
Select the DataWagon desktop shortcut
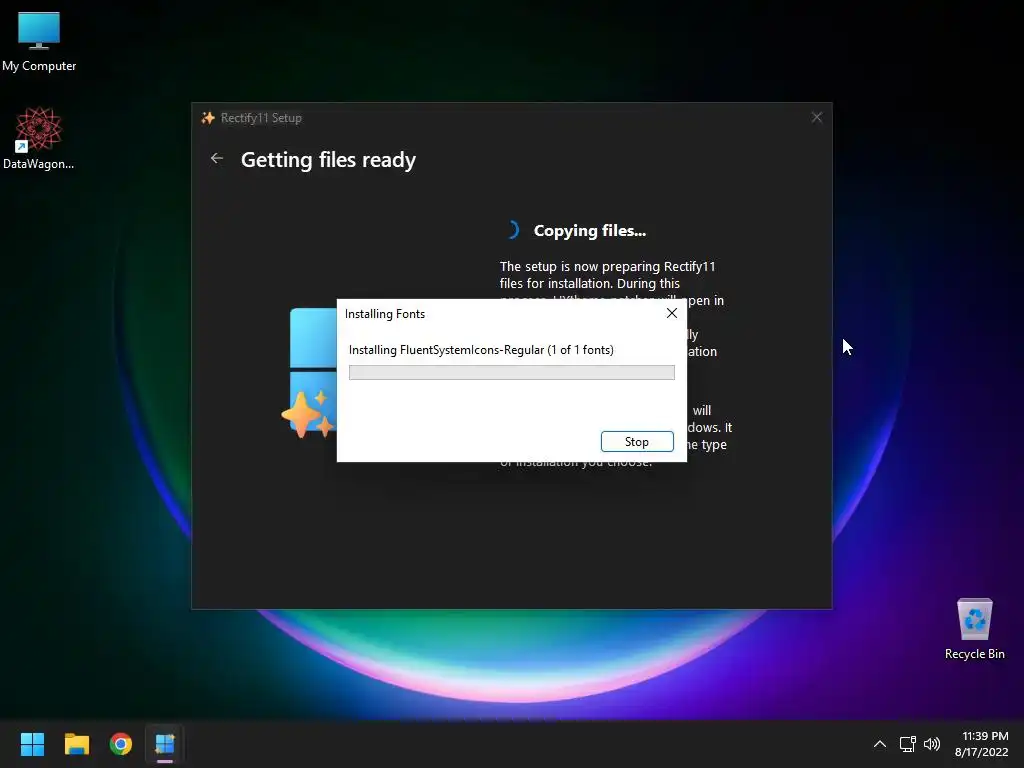click(39, 138)
